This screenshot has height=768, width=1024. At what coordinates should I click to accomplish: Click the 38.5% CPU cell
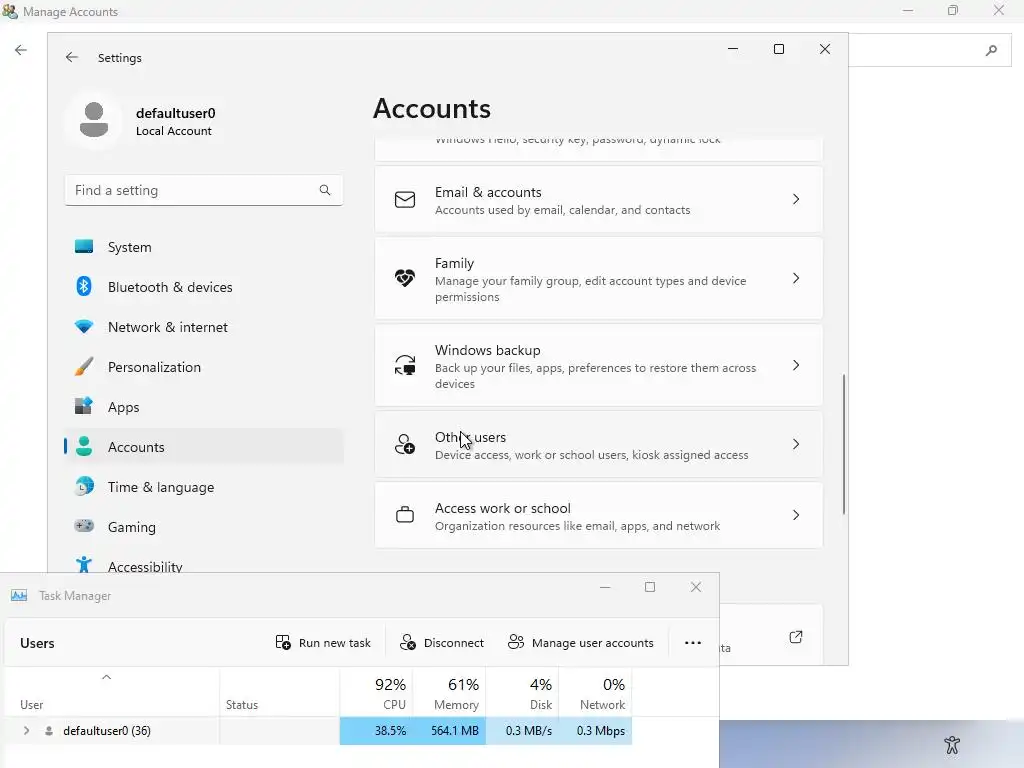376,731
